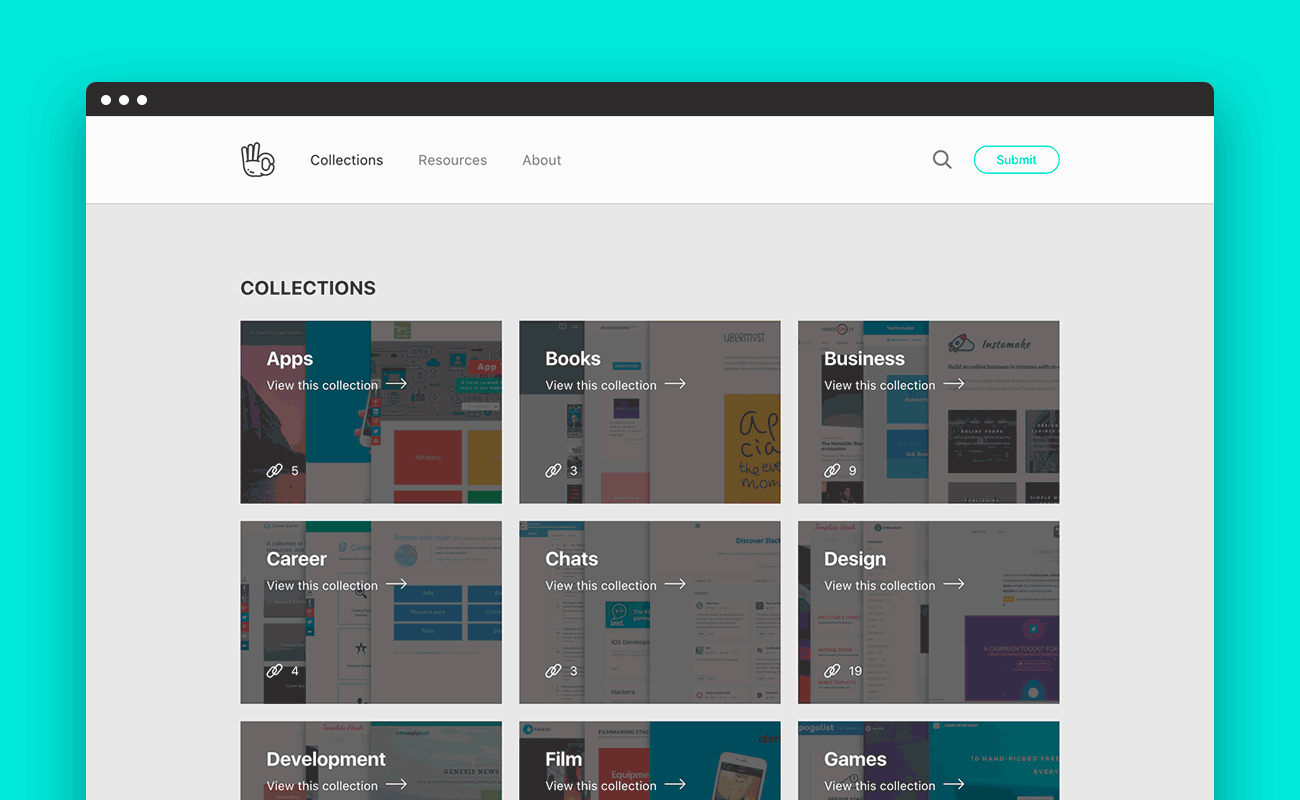Click the arrow on Development card
Image resolution: width=1300 pixels, height=800 pixels.
pyautogui.click(x=396, y=784)
